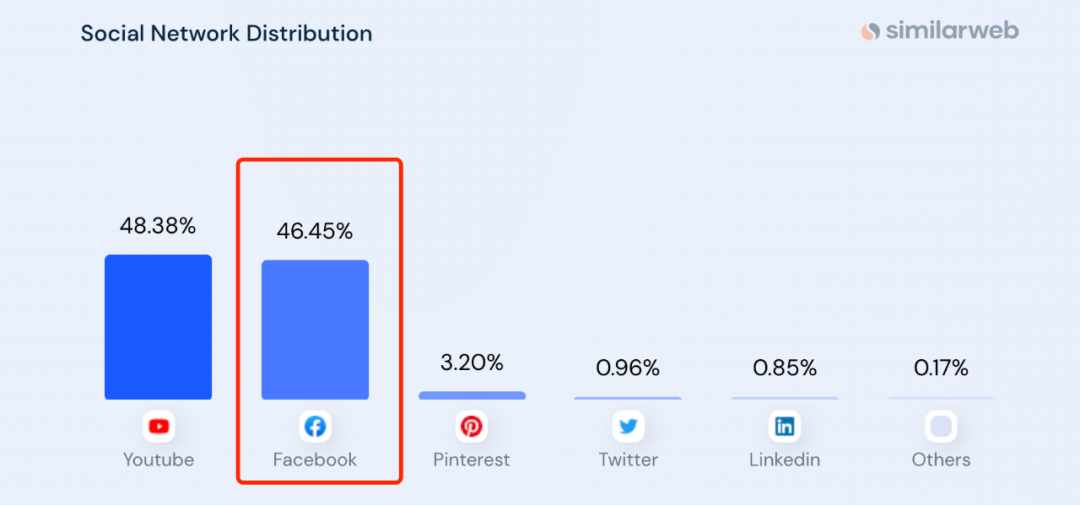The height and width of the screenshot is (505, 1080).
Task: Click the YouTube icon
Action: pyautogui.click(x=158, y=427)
